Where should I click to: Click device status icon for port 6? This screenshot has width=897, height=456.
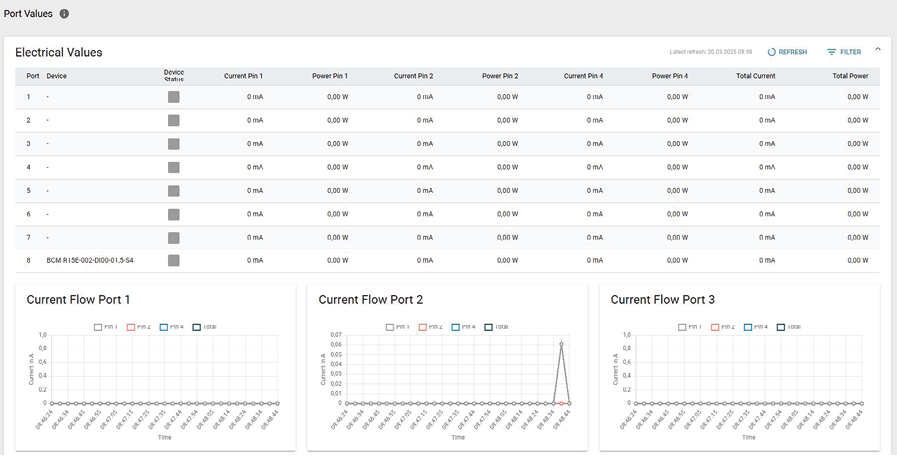pos(174,214)
